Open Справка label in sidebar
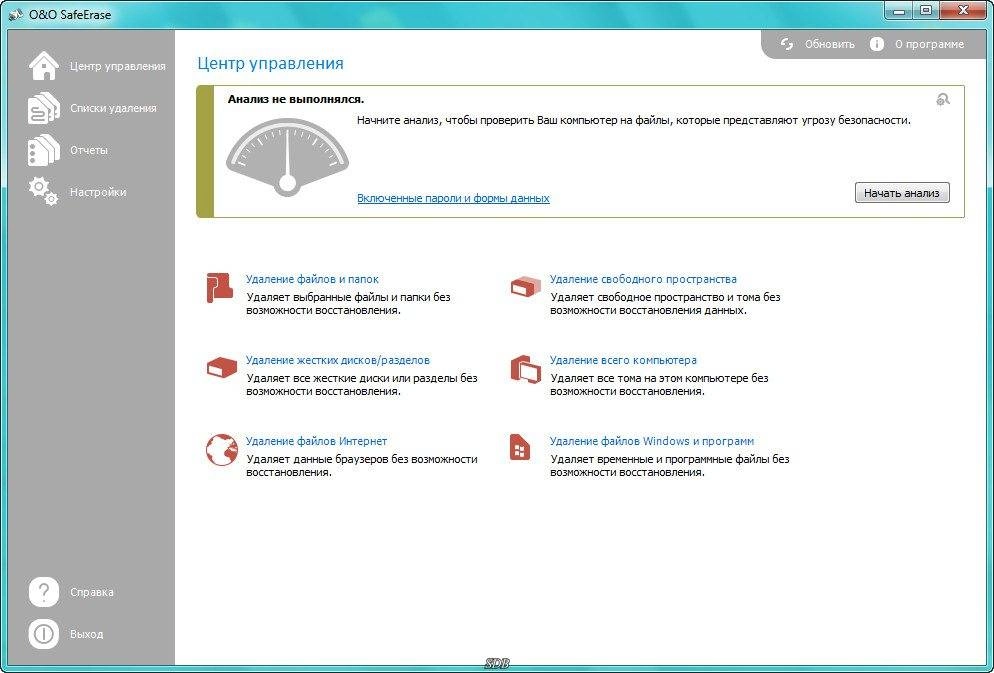This screenshot has height=673, width=994. click(x=92, y=592)
